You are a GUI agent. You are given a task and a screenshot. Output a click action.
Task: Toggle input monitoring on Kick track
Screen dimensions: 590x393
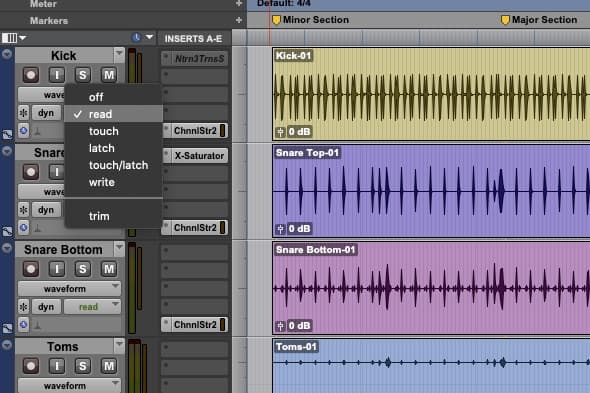(x=57, y=75)
